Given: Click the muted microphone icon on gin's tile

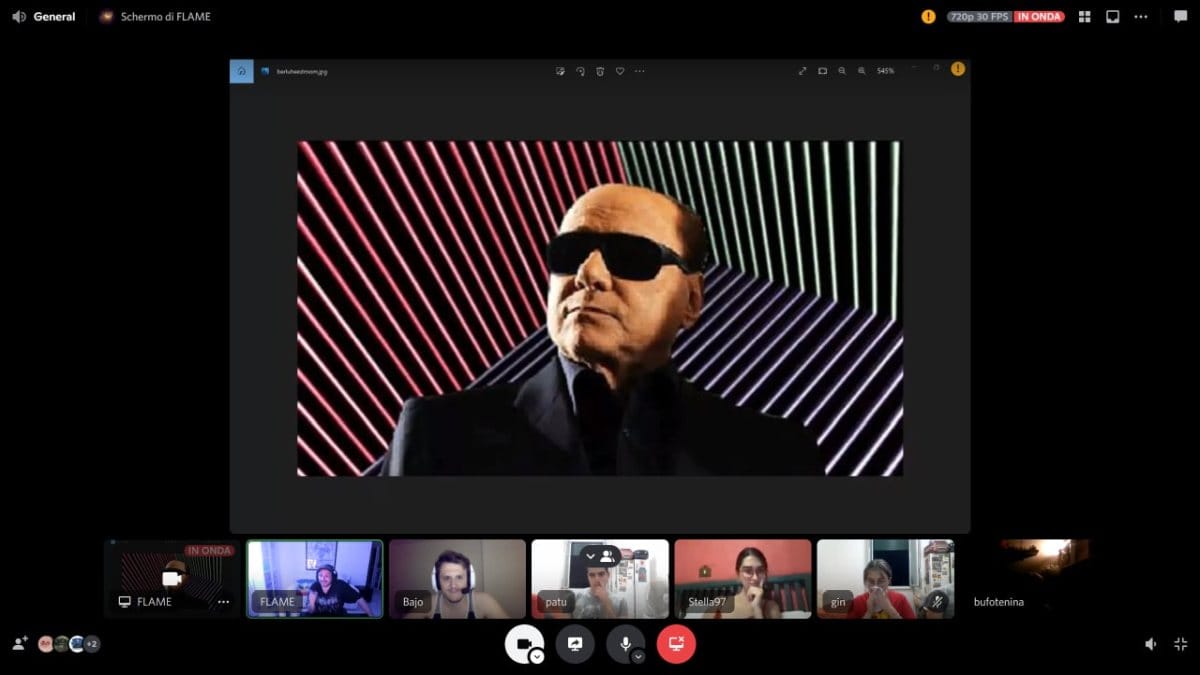Looking at the screenshot, I should 937,601.
